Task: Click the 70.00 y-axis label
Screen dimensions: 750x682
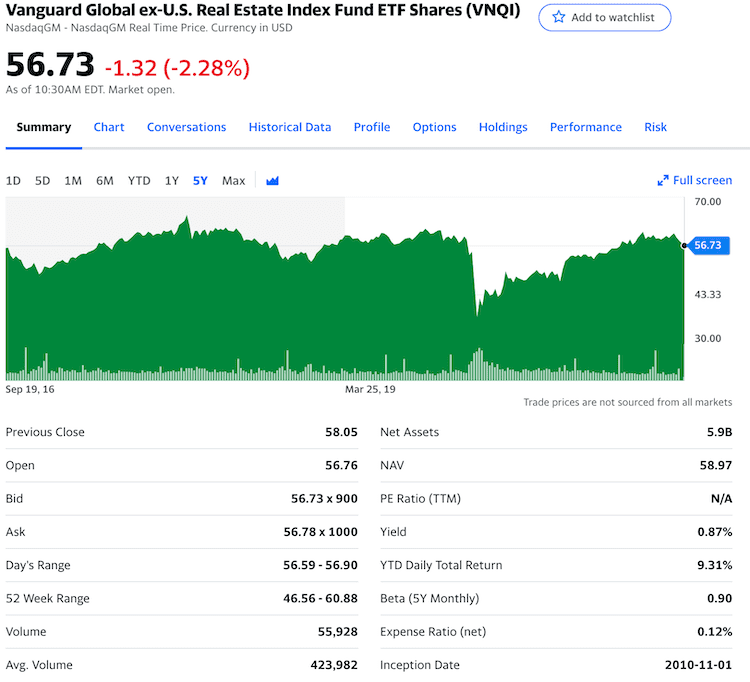Action: tap(707, 202)
